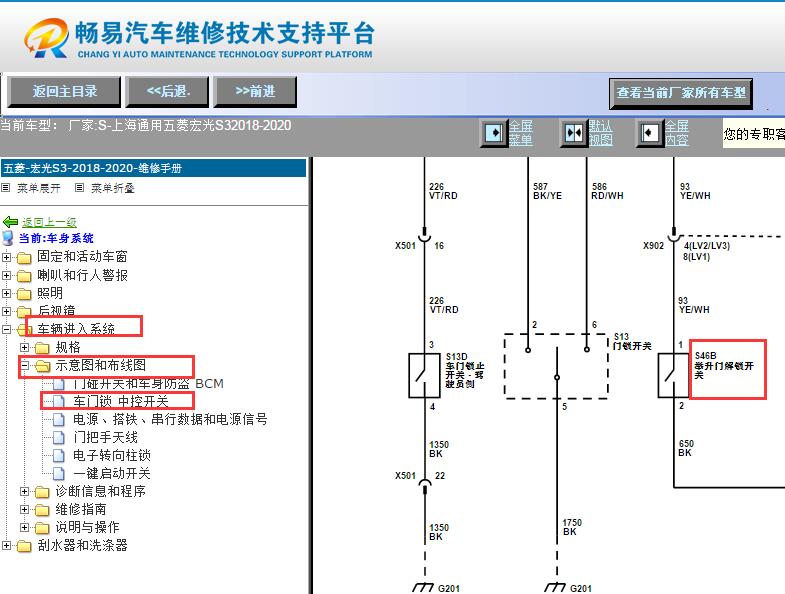
Task: Click the 门把手天线 document icon
Action: (59, 438)
